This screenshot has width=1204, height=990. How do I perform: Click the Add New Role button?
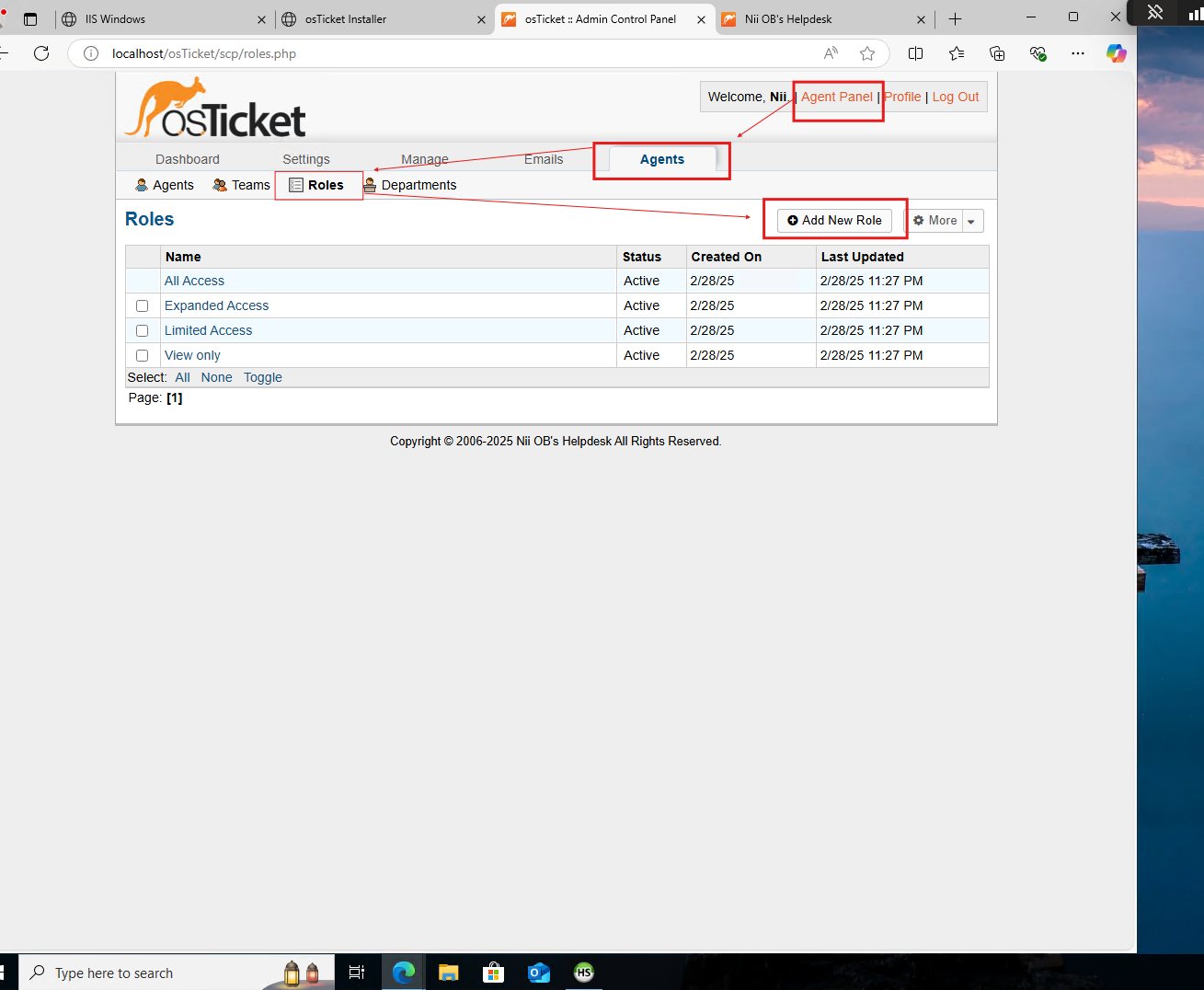coord(833,220)
